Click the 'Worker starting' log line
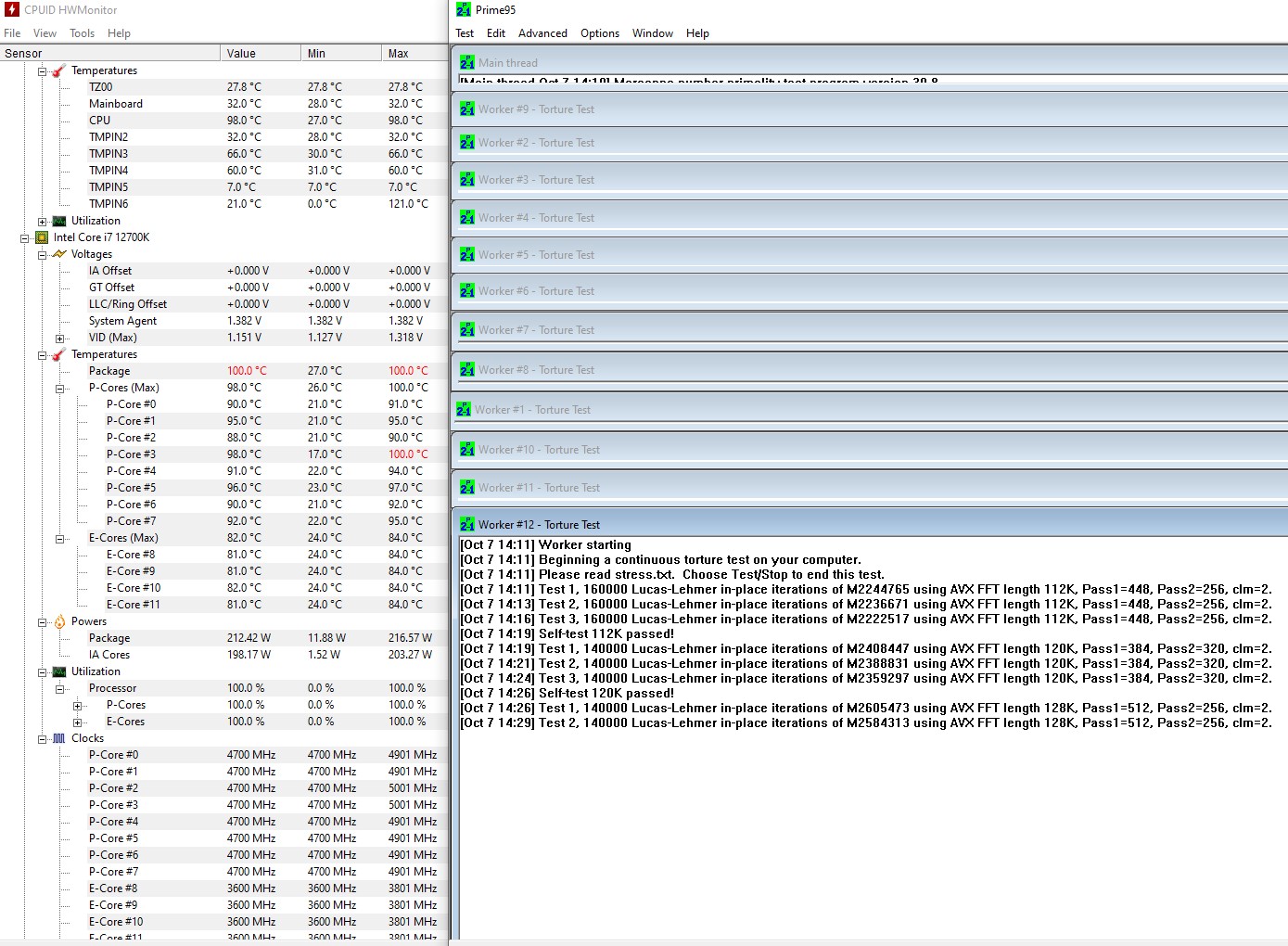Screen dimensions: 1288x946 (546, 545)
